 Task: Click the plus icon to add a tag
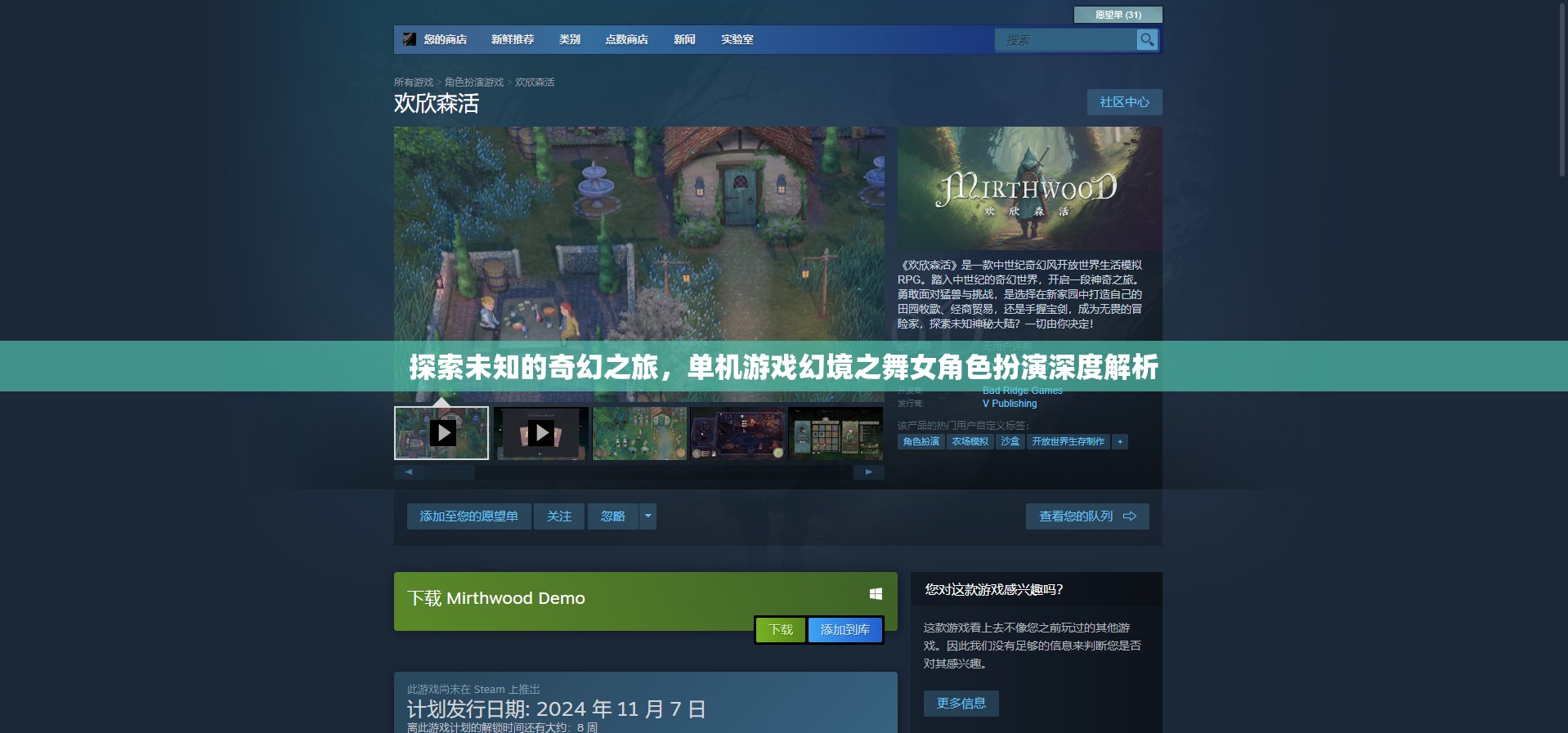pyautogui.click(x=1120, y=441)
